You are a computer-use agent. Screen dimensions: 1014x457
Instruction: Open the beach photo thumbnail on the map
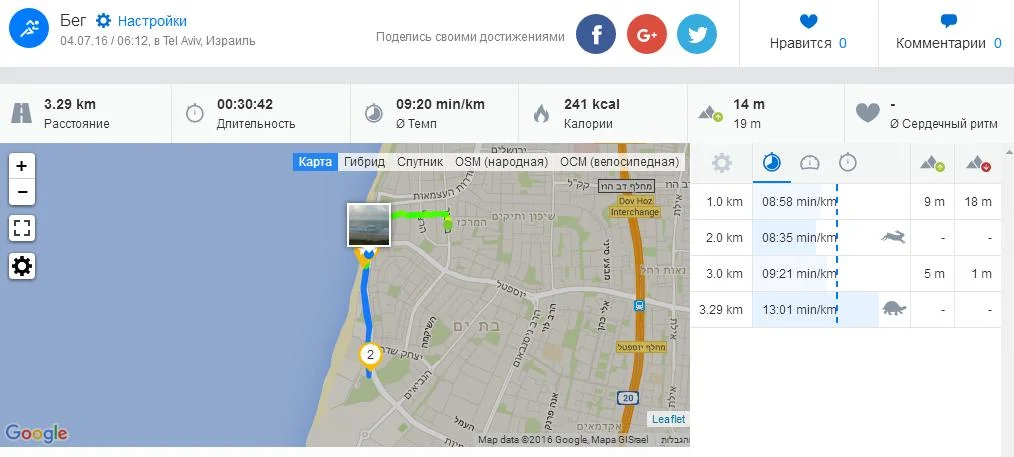click(369, 225)
